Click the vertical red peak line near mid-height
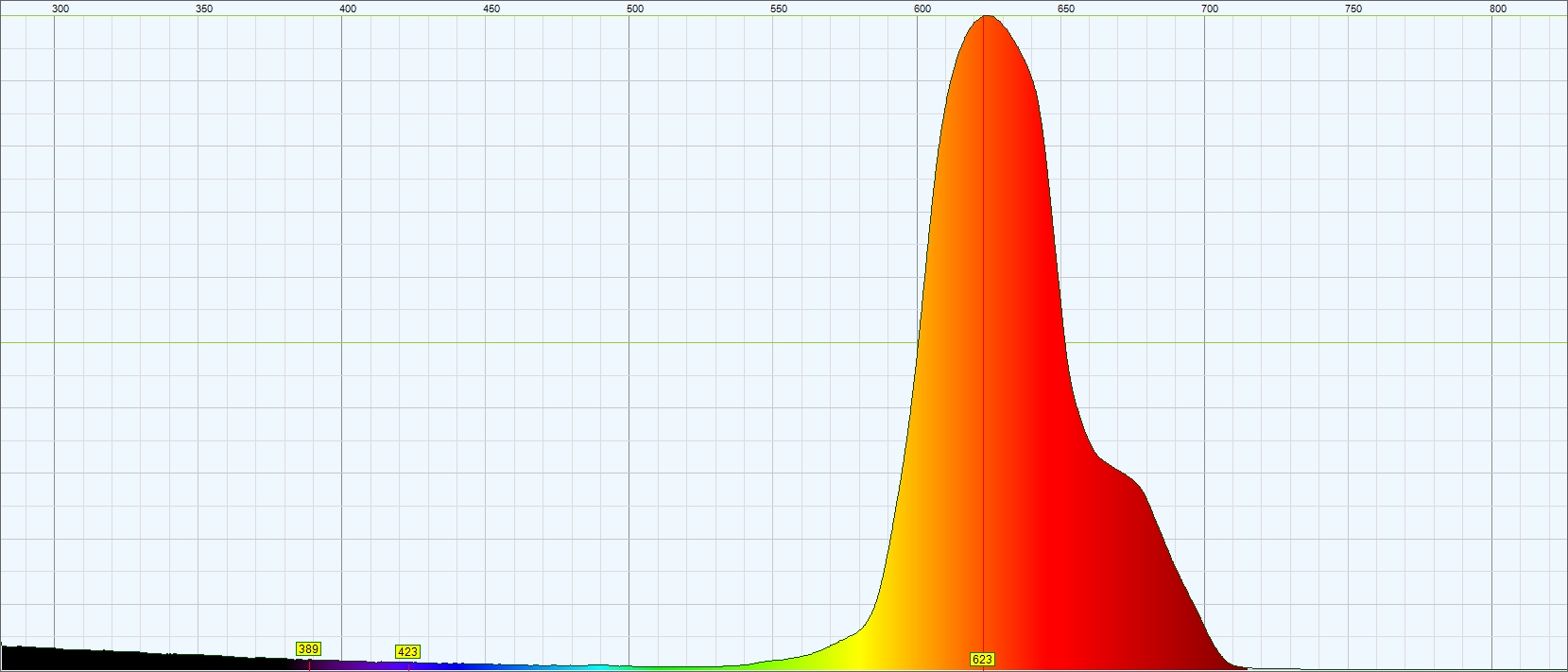This screenshot has height=672, width=1568. coord(984,340)
